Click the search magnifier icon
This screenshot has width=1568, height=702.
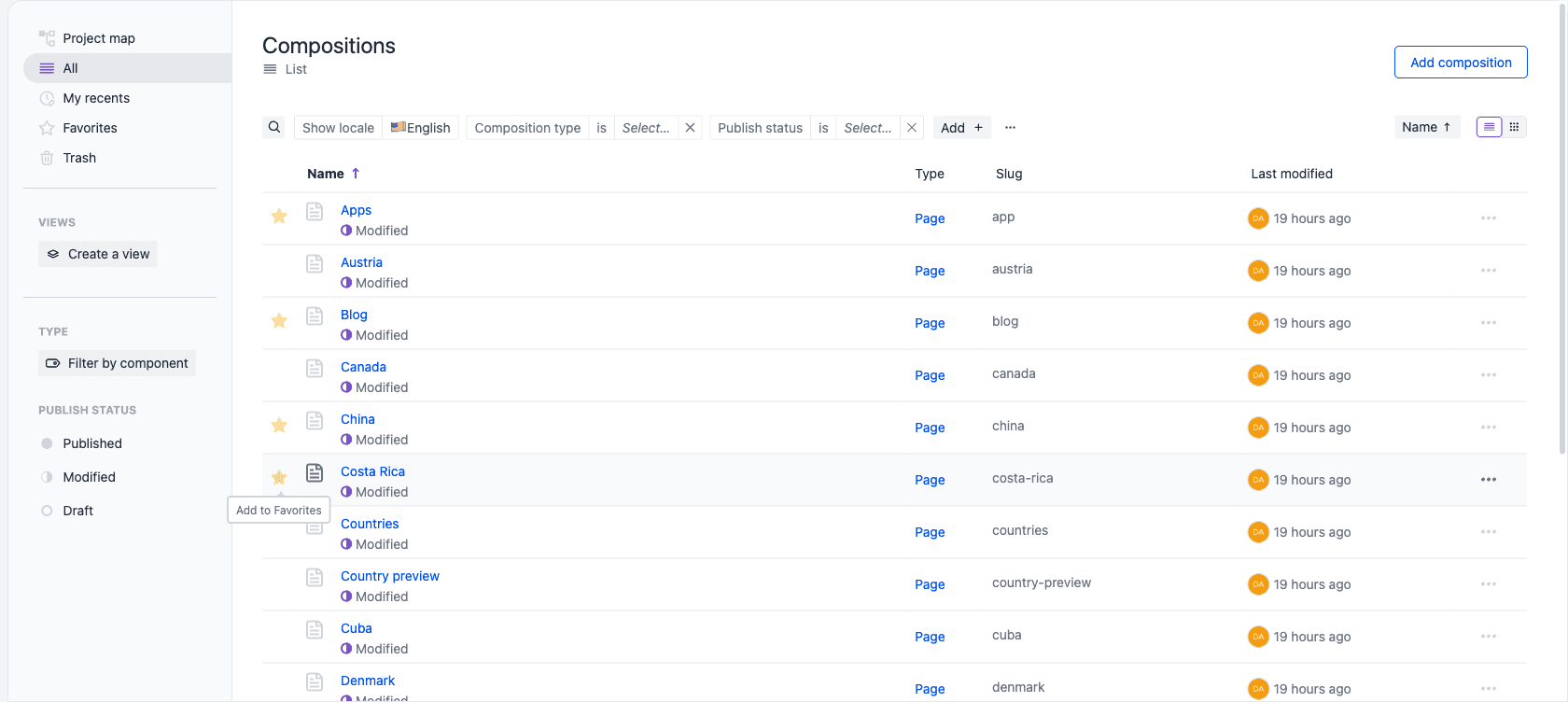274,127
